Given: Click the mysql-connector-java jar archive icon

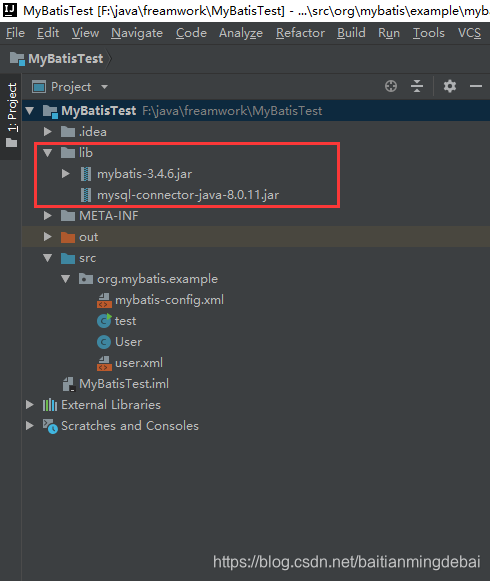Looking at the screenshot, I should (x=86, y=195).
